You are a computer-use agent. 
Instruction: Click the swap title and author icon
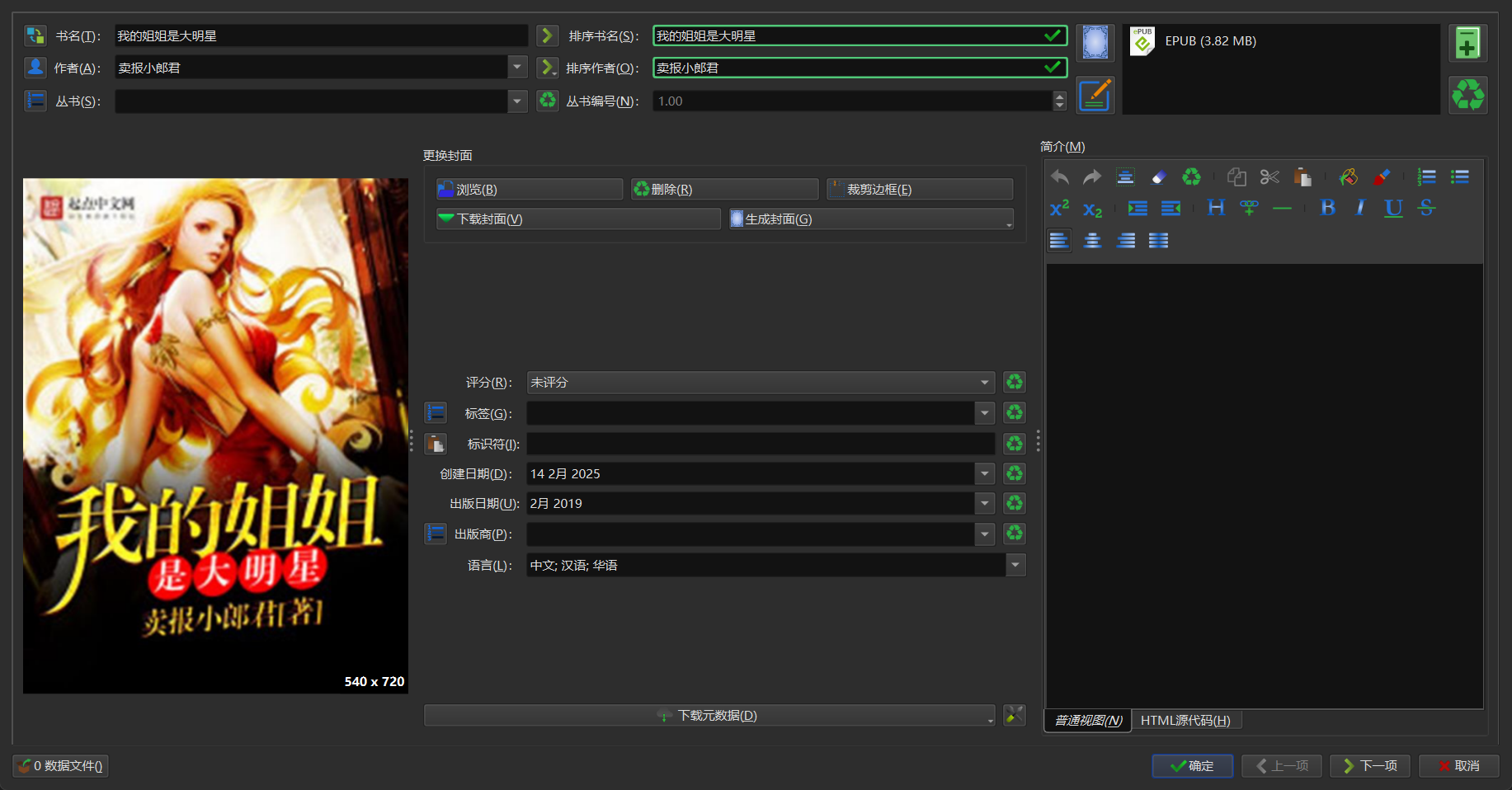point(35,35)
